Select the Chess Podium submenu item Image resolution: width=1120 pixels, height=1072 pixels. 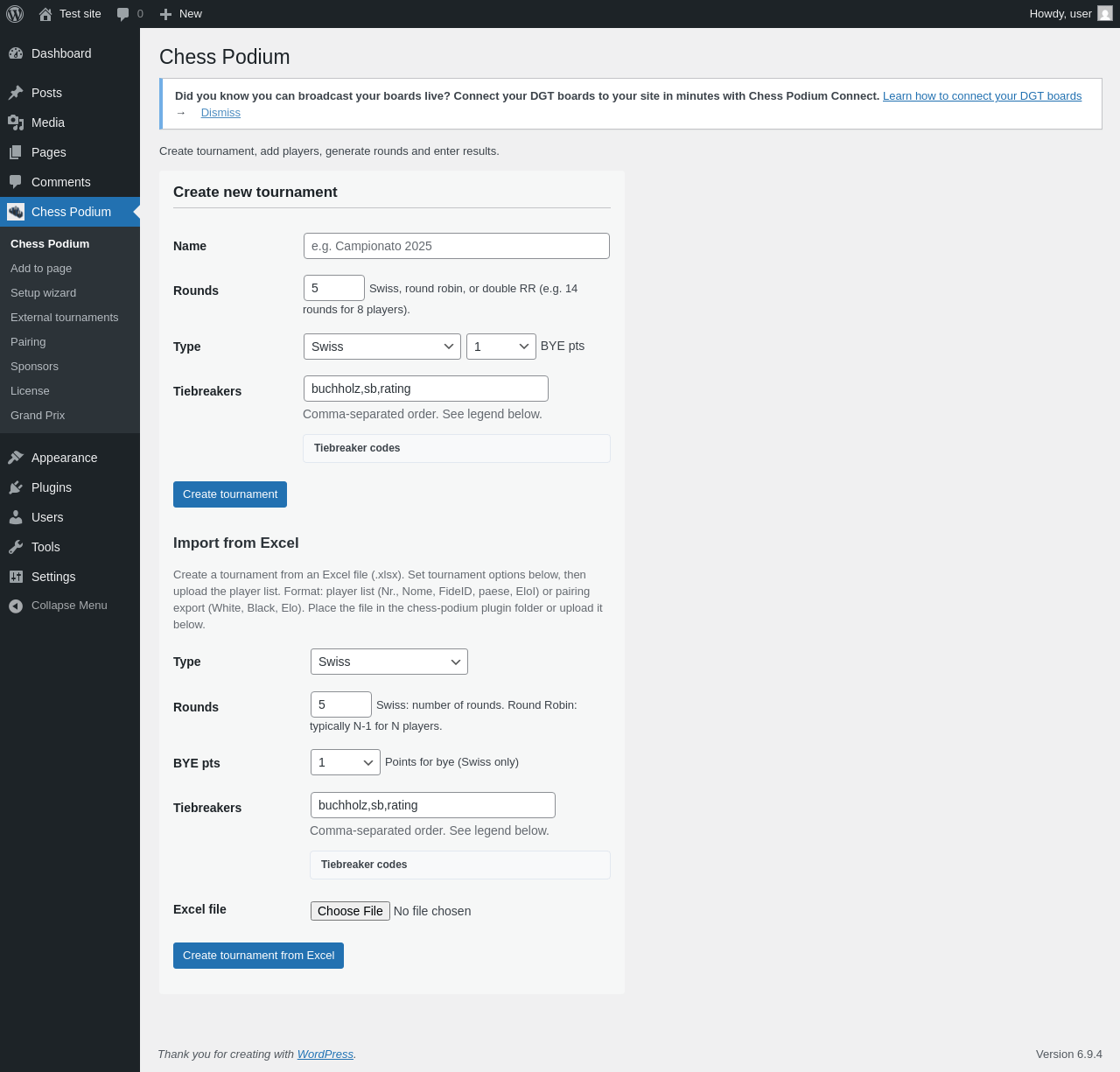pyautogui.click(x=50, y=244)
